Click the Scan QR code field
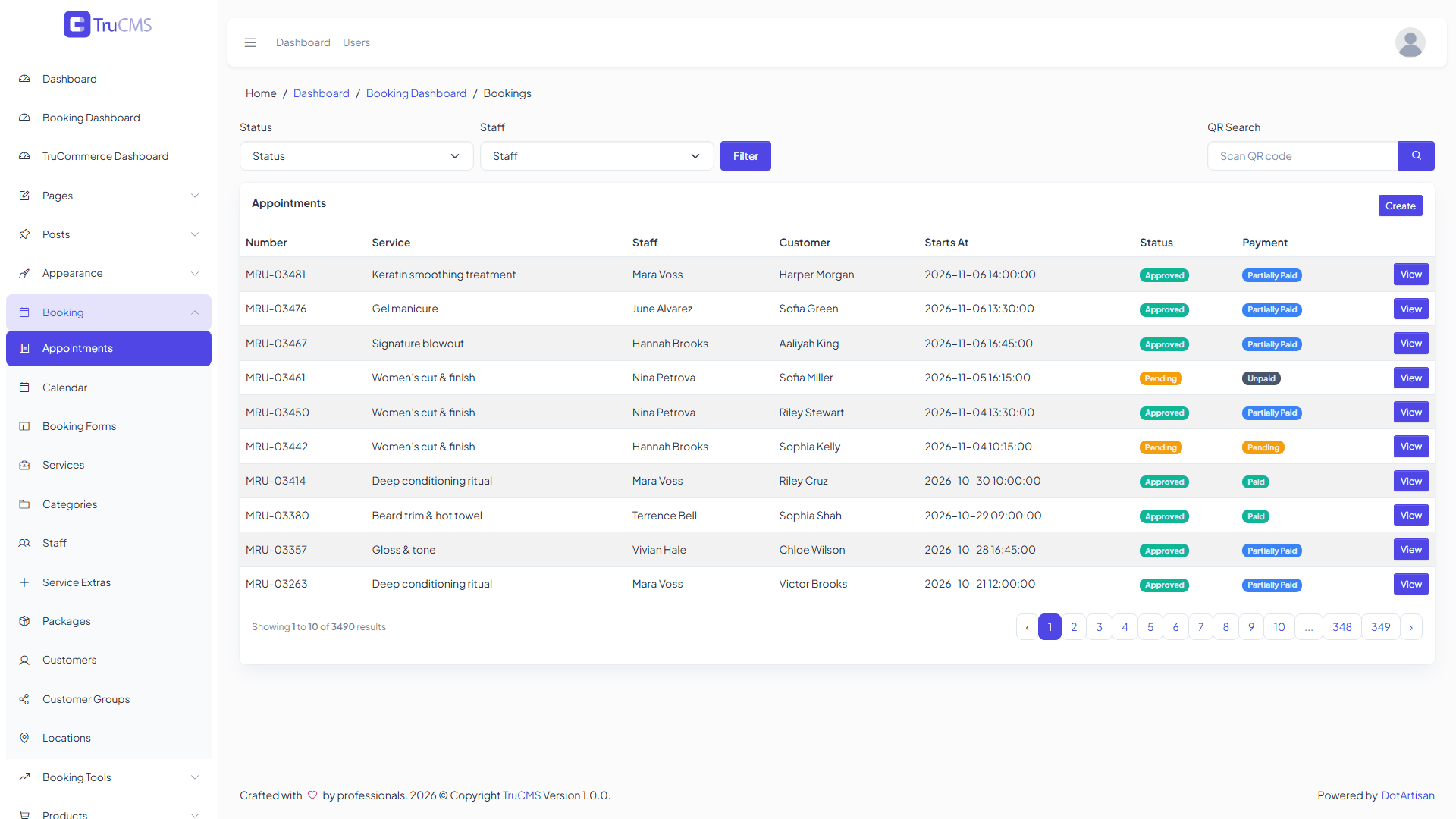The height and width of the screenshot is (819, 1456). pyautogui.click(x=1302, y=156)
